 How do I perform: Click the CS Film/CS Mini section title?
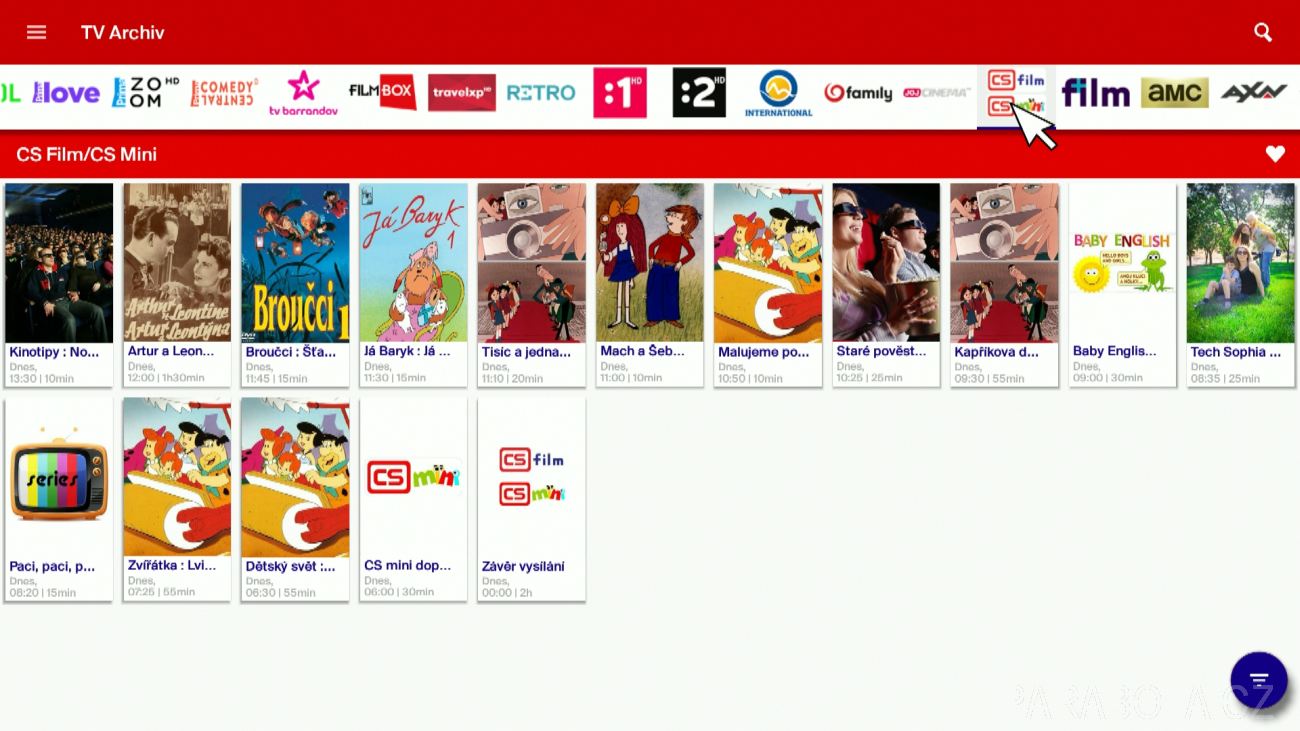87,154
